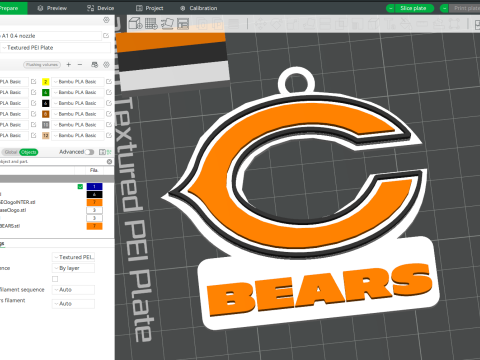
Task: Select the greyed Move tool icon
Action: pos(260,24)
